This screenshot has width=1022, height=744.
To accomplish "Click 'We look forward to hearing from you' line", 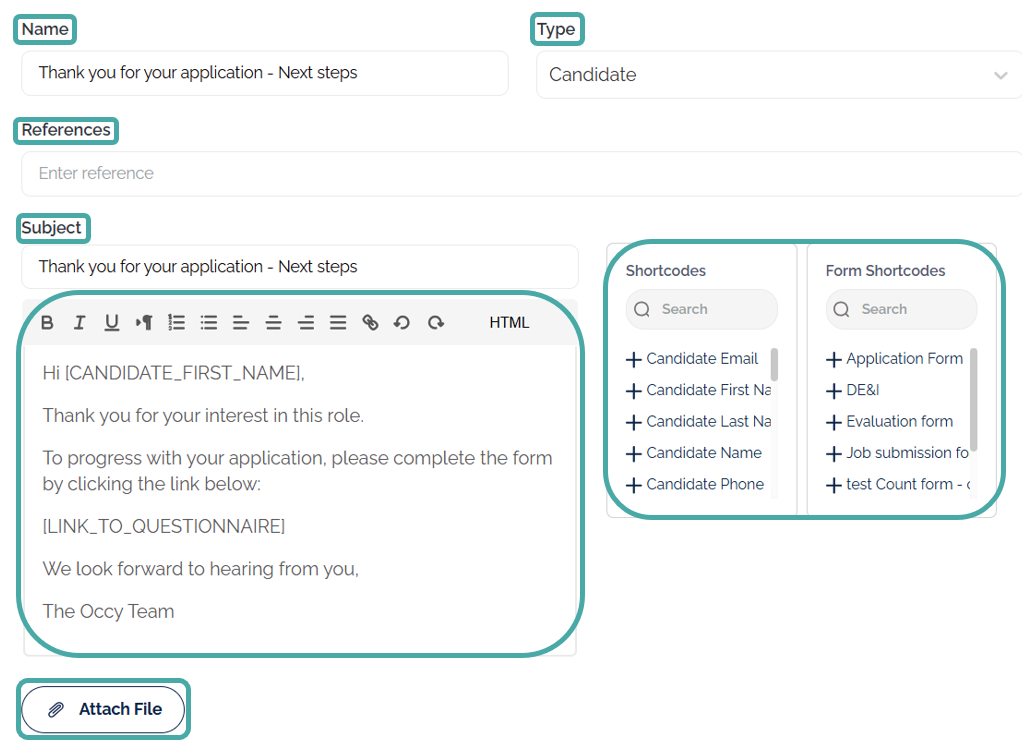I will point(201,569).
